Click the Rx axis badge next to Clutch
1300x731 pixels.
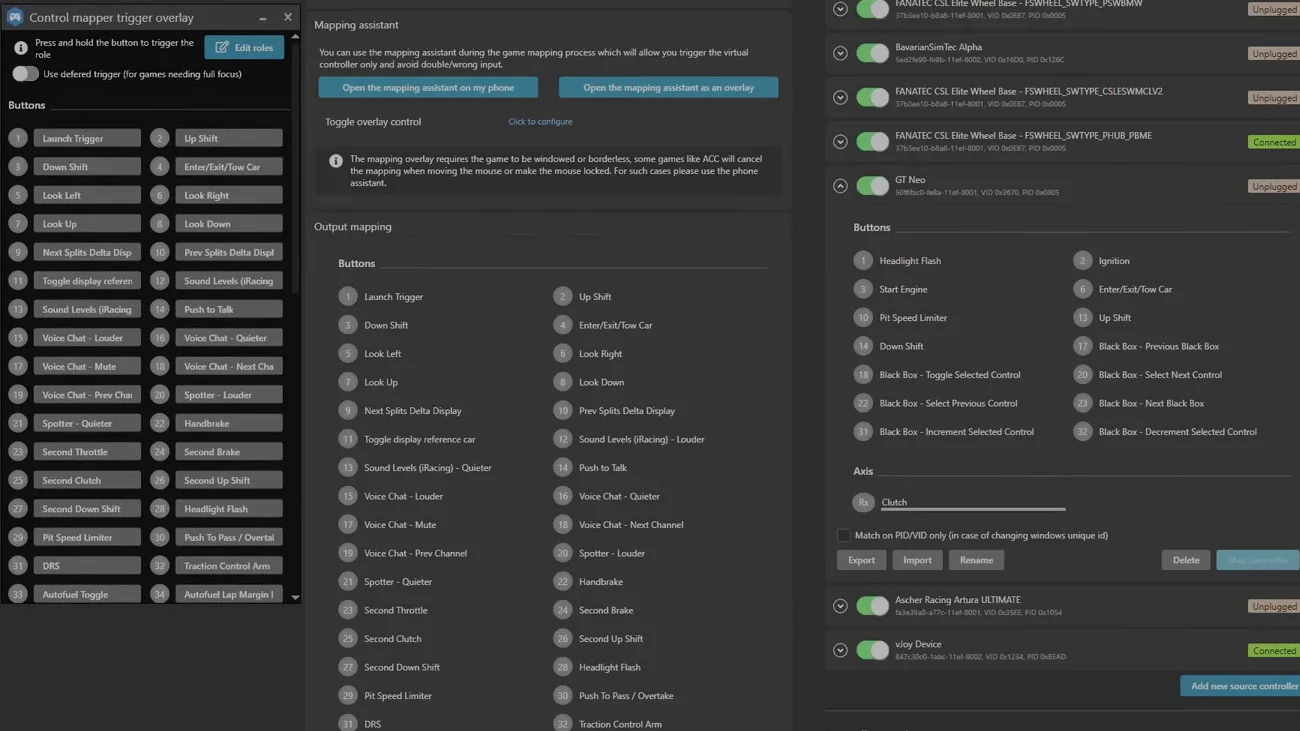863,502
